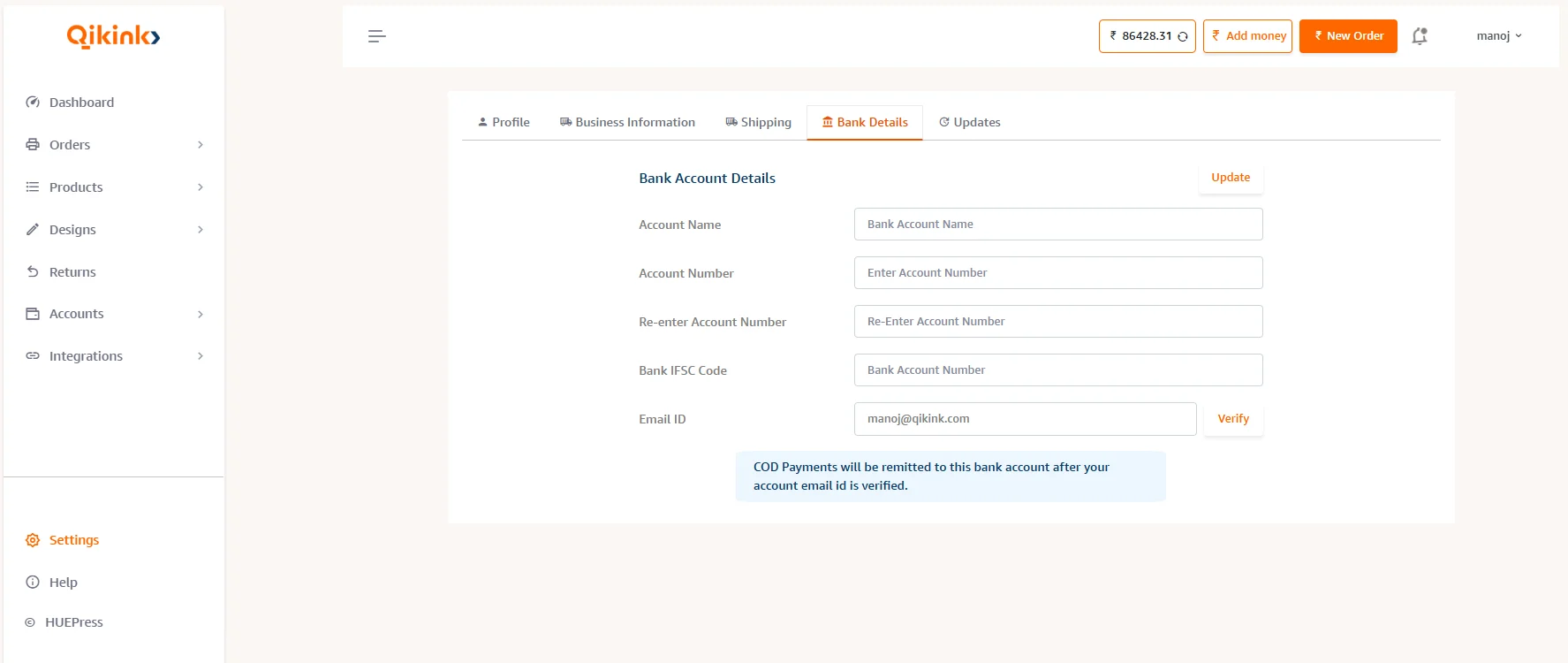The width and height of the screenshot is (1568, 663).
Task: Click the Integrations link icon
Action: coord(33,356)
